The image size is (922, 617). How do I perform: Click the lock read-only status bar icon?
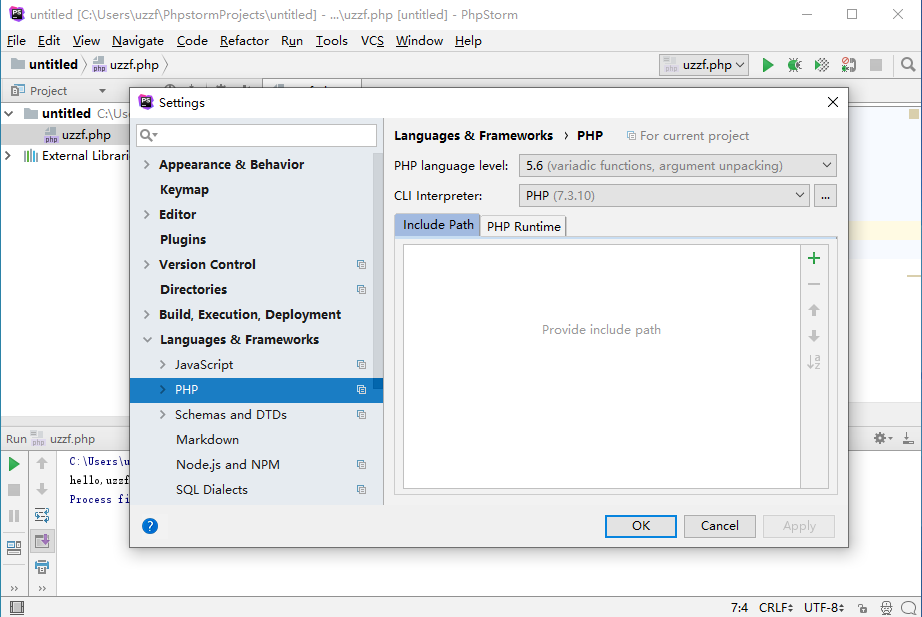[x=862, y=608]
